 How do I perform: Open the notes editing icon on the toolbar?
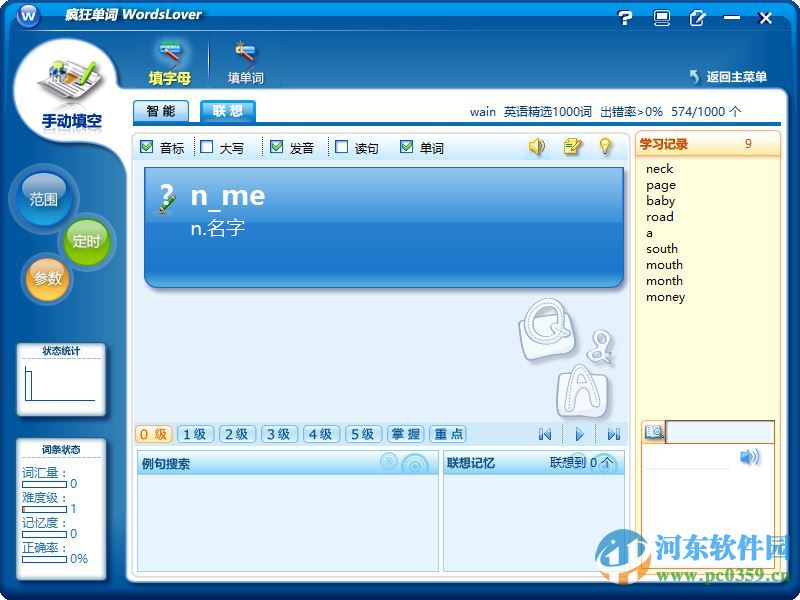click(x=572, y=147)
